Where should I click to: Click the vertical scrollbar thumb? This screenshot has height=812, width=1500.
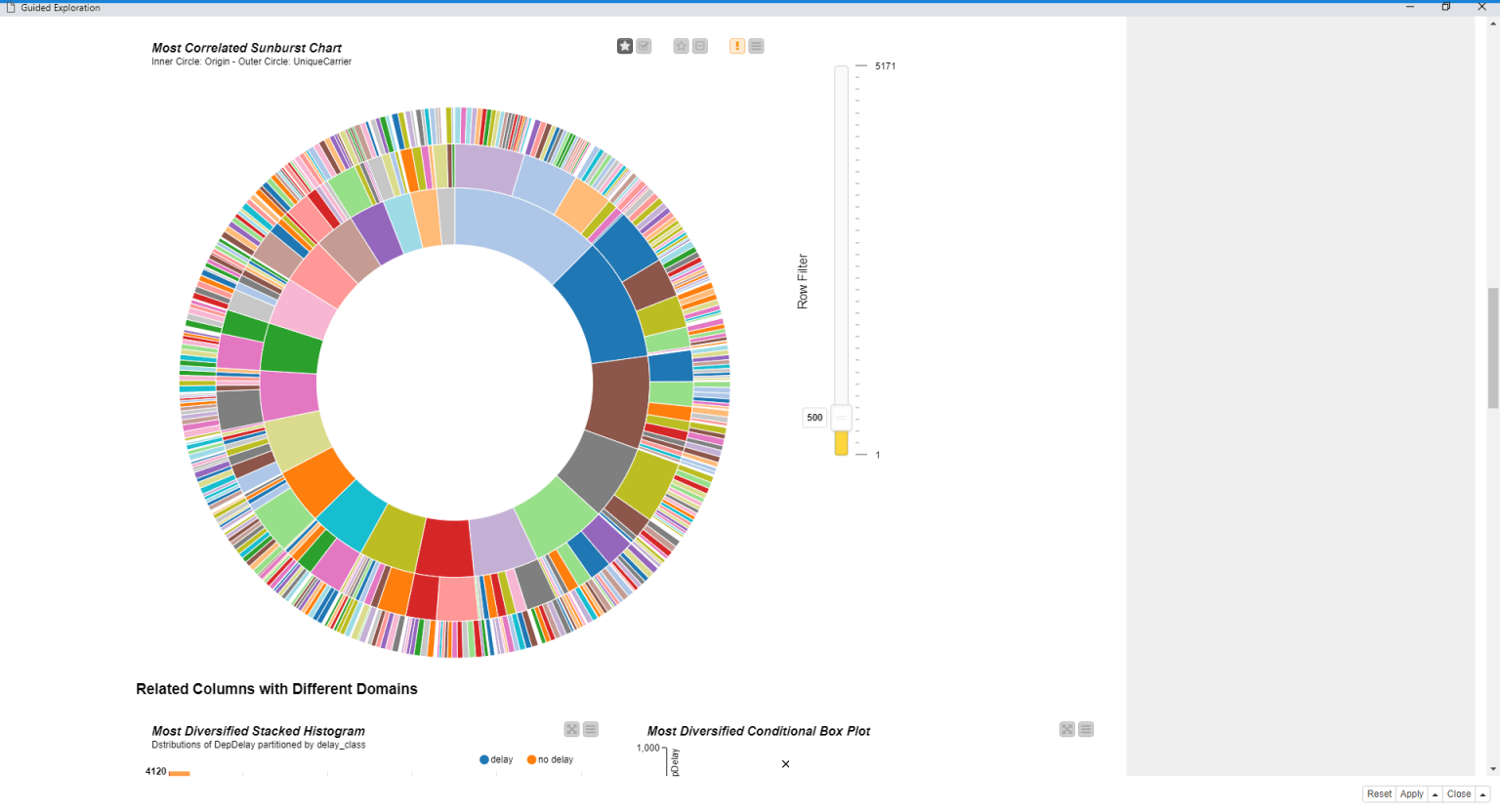tap(1493, 347)
